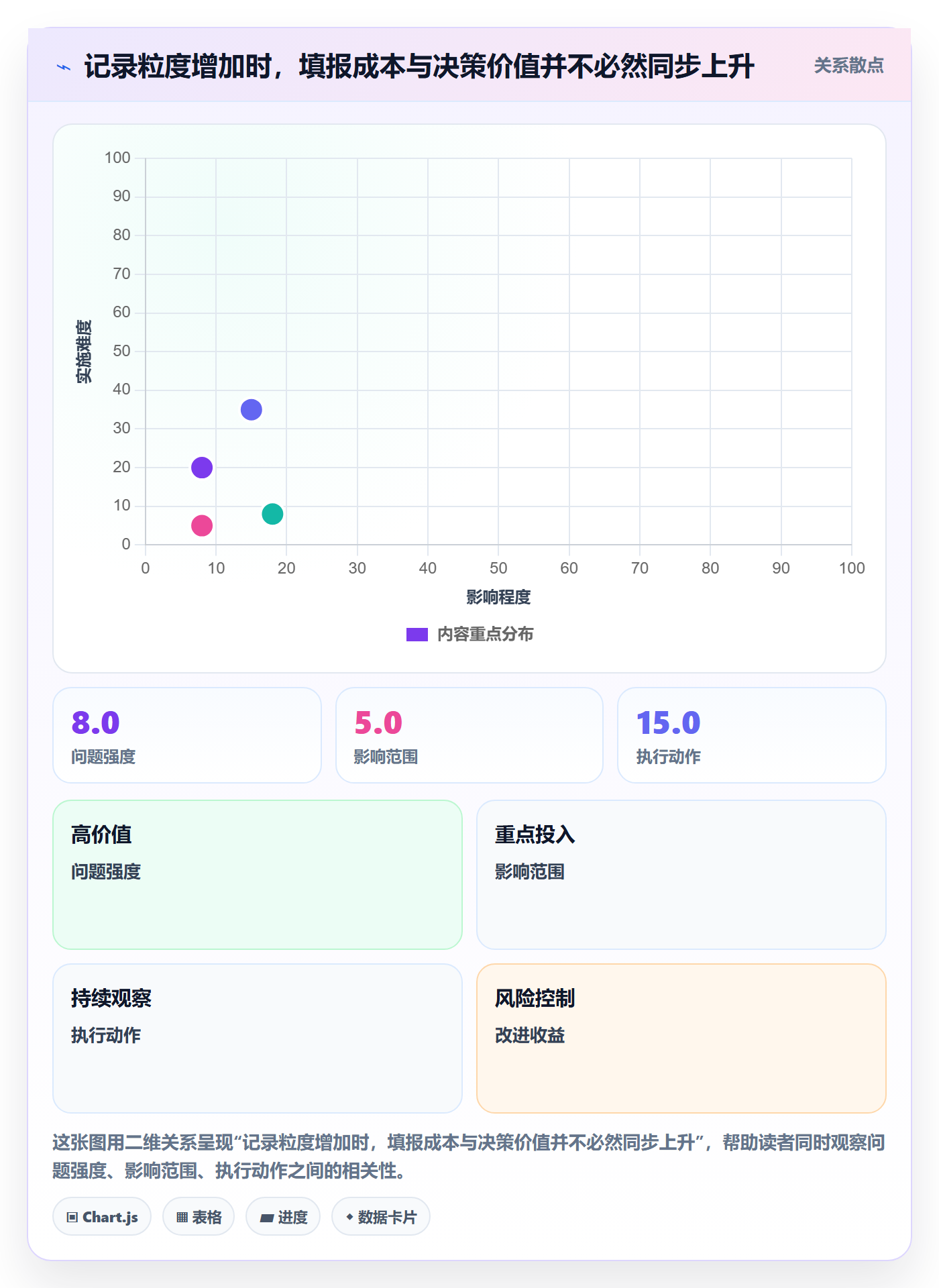Click the 实施难度 y-axis title

[x=84, y=352]
